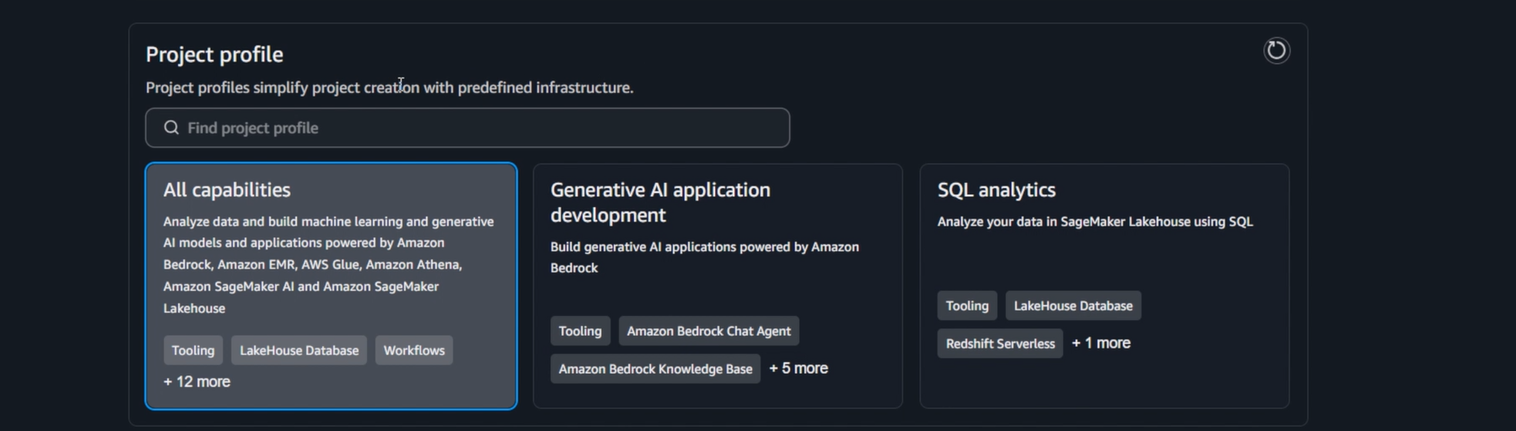Select the SQL analytics profile card
This screenshot has height=431, width=1516.
pos(1104,286)
